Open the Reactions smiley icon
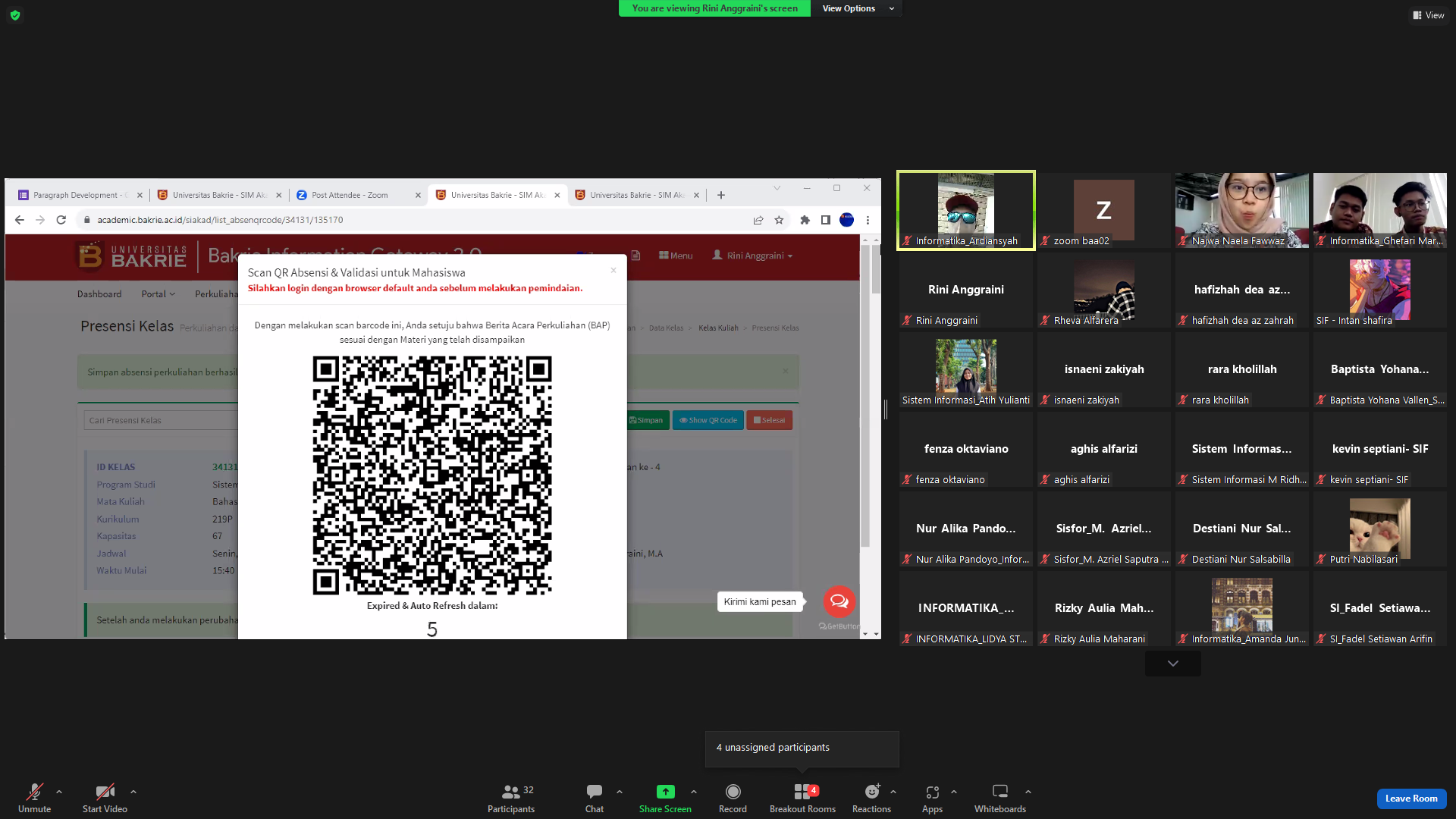Screen dimensions: 1456x819 872,792
